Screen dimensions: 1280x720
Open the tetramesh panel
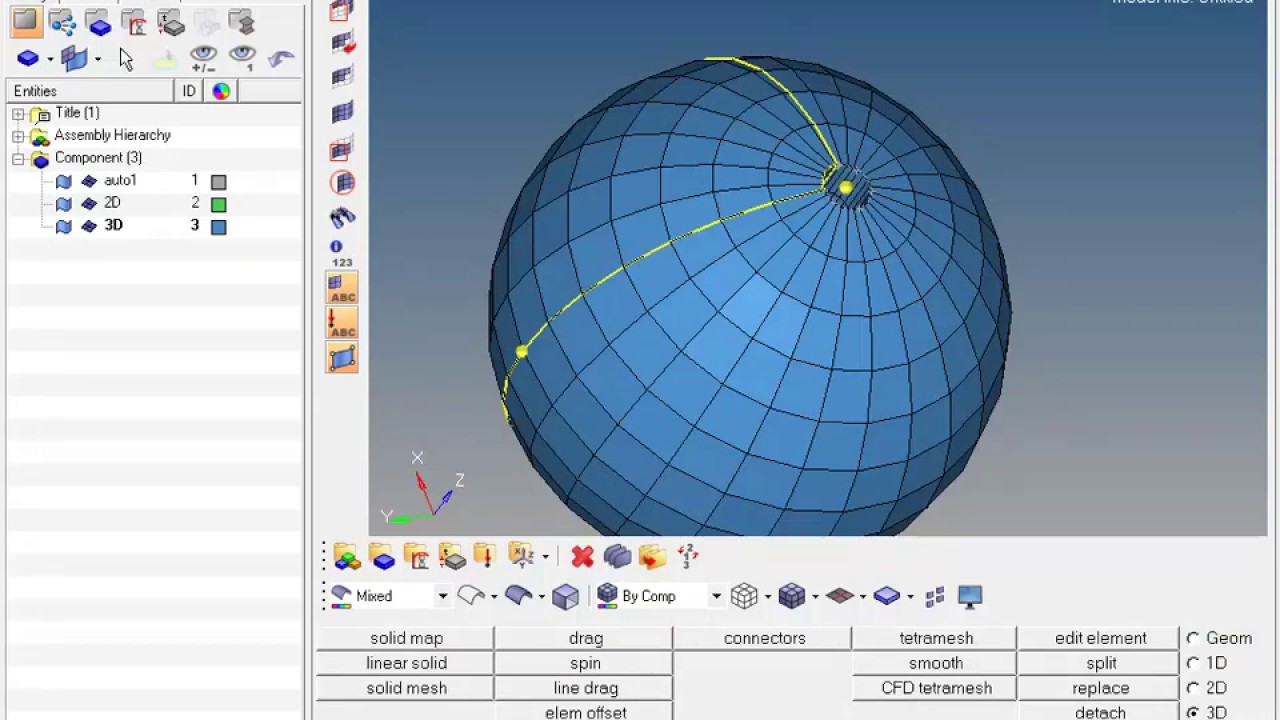(936, 638)
